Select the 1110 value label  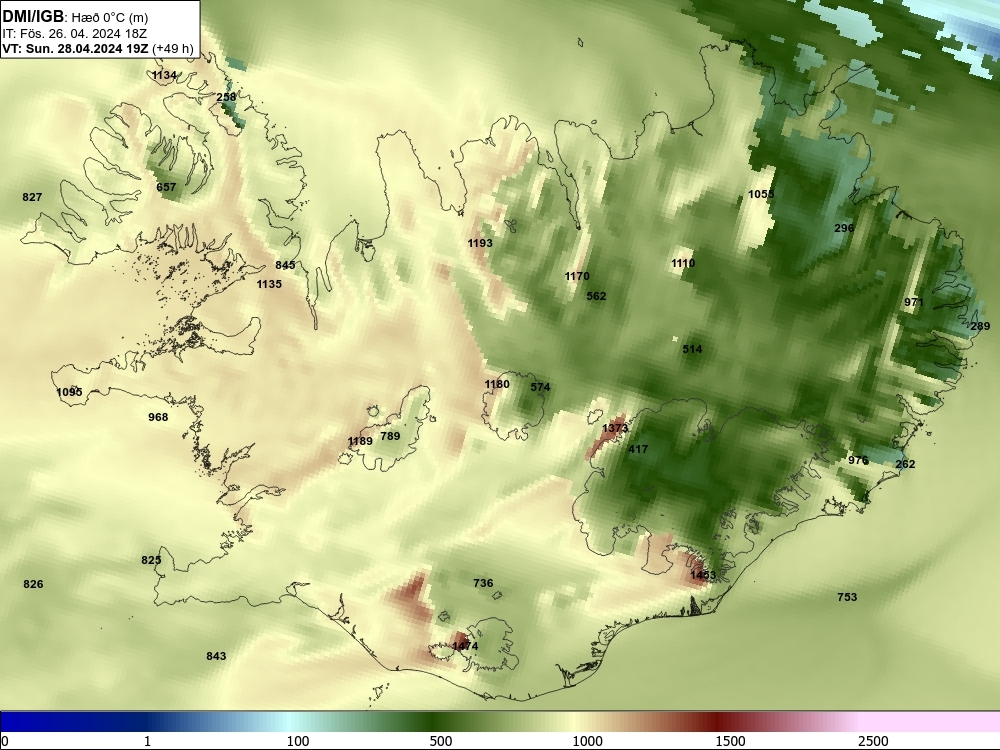[x=682, y=263]
